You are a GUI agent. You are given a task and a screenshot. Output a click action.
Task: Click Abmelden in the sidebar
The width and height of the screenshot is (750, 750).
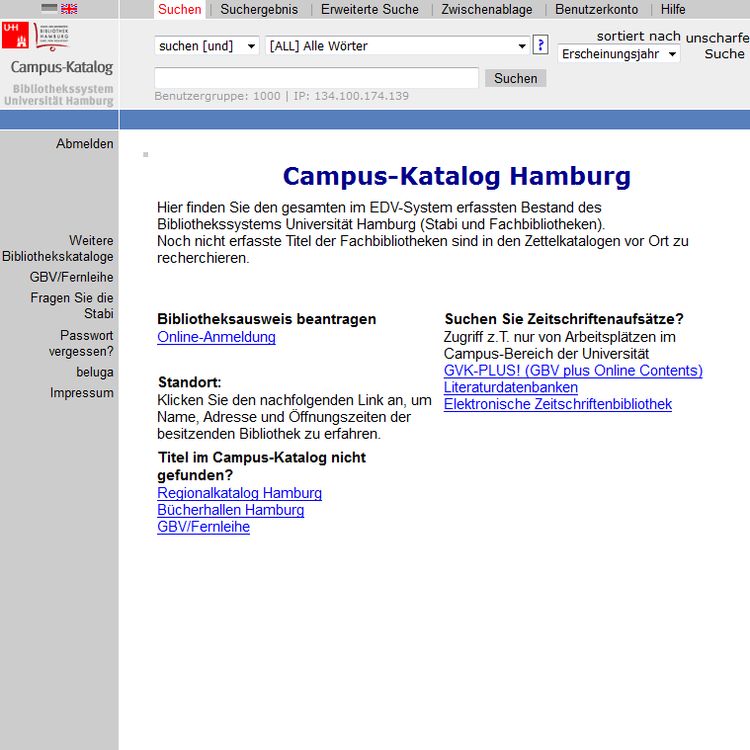tap(85, 143)
